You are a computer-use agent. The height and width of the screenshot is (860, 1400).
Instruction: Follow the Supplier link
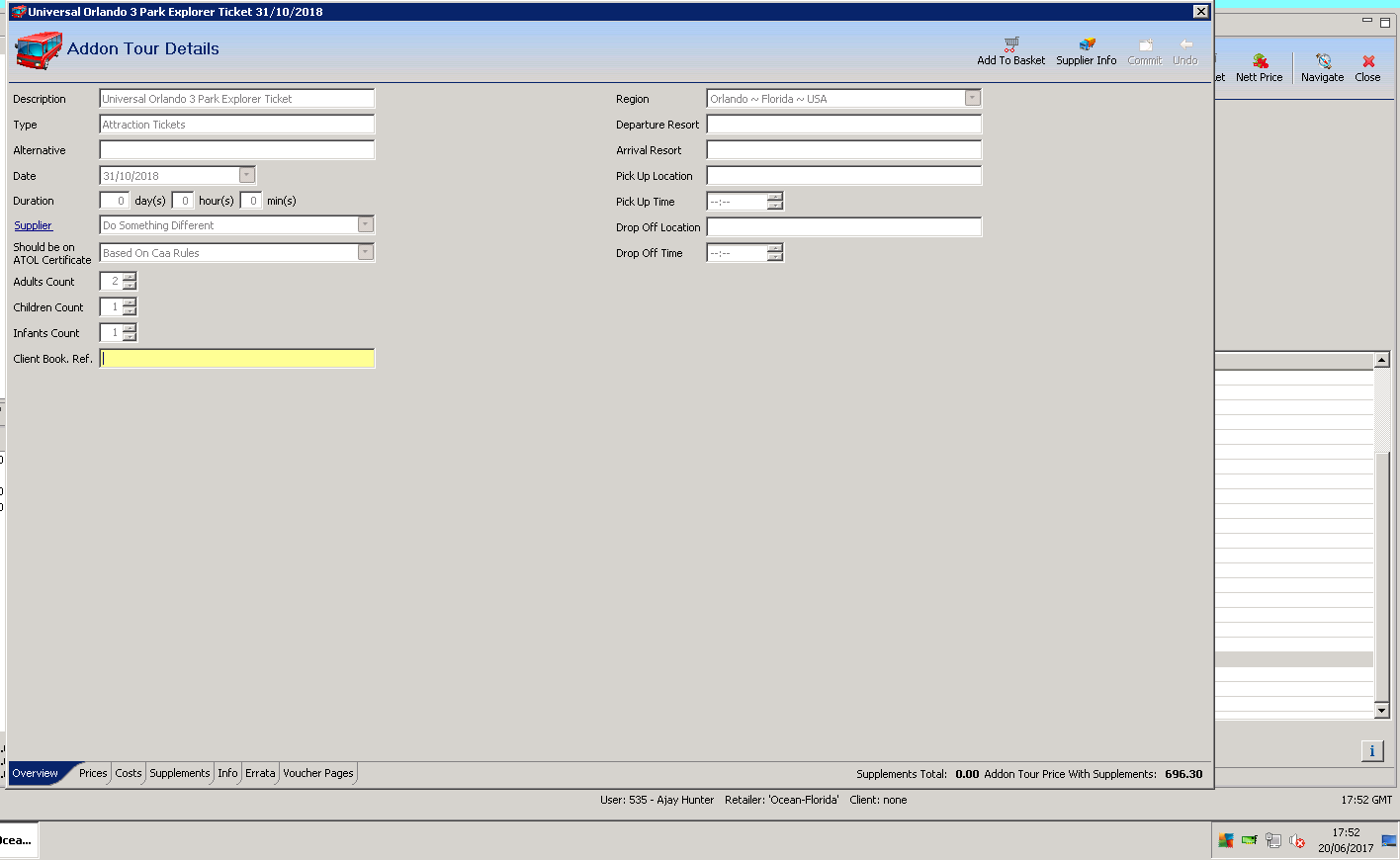pos(33,225)
